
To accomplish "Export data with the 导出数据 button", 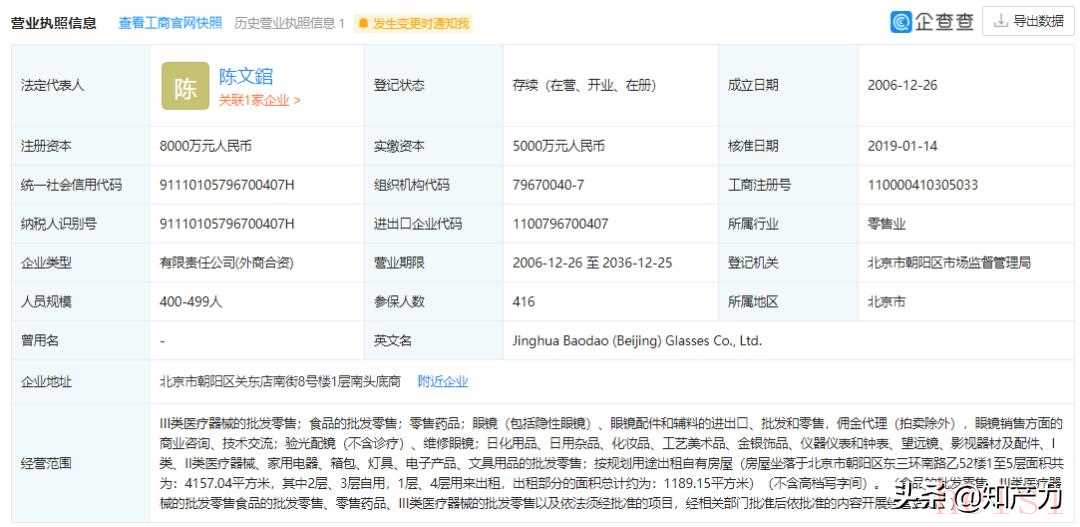I will coord(1027,21).
